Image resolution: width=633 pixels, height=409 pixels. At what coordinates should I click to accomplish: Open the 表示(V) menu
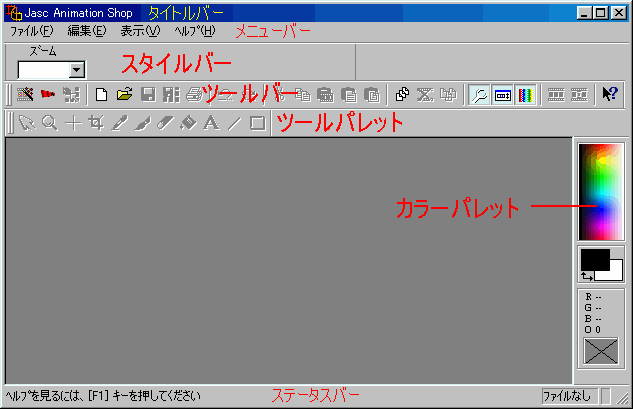click(x=140, y=31)
